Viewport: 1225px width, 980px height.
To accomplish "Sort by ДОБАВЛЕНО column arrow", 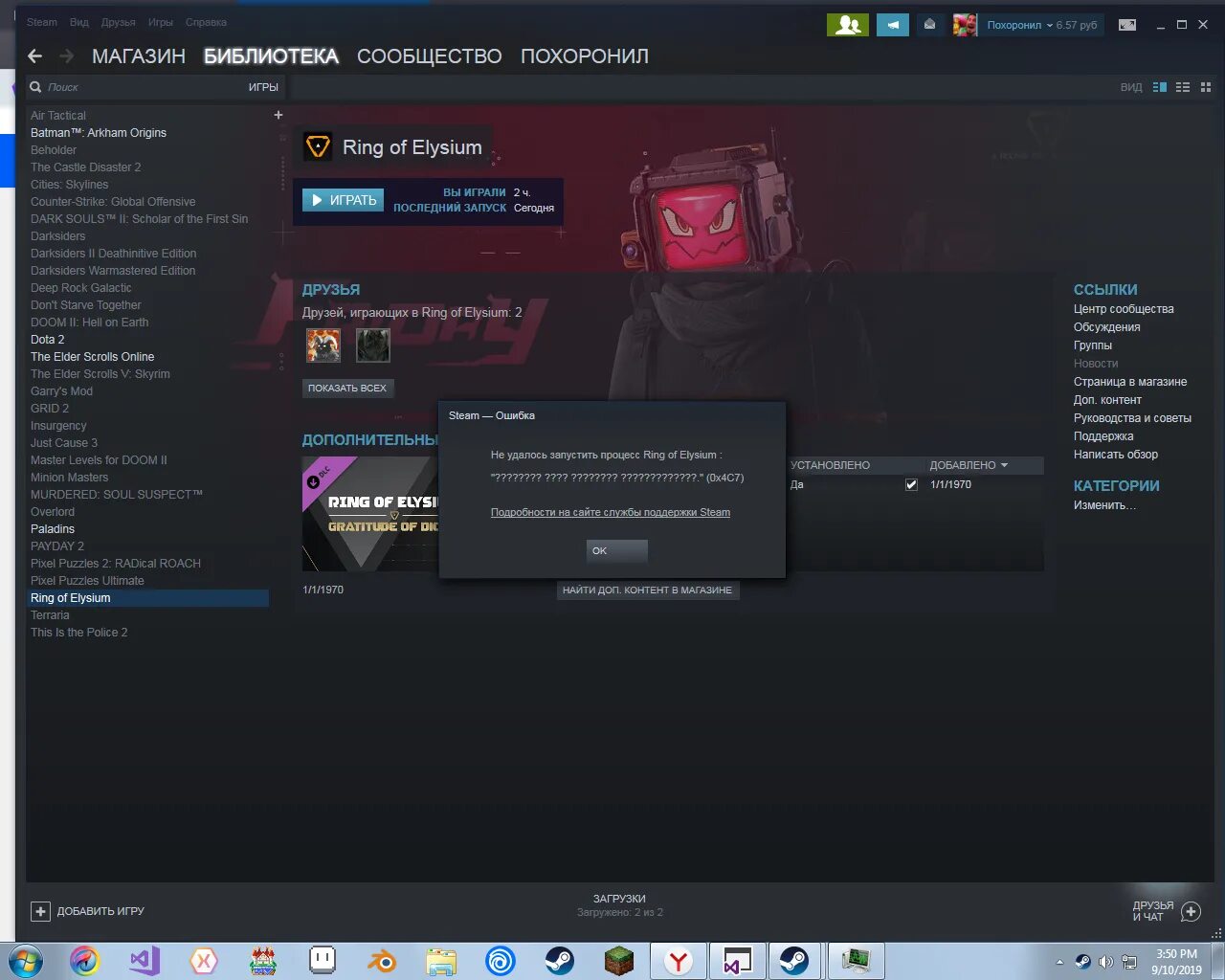I will [x=1004, y=465].
